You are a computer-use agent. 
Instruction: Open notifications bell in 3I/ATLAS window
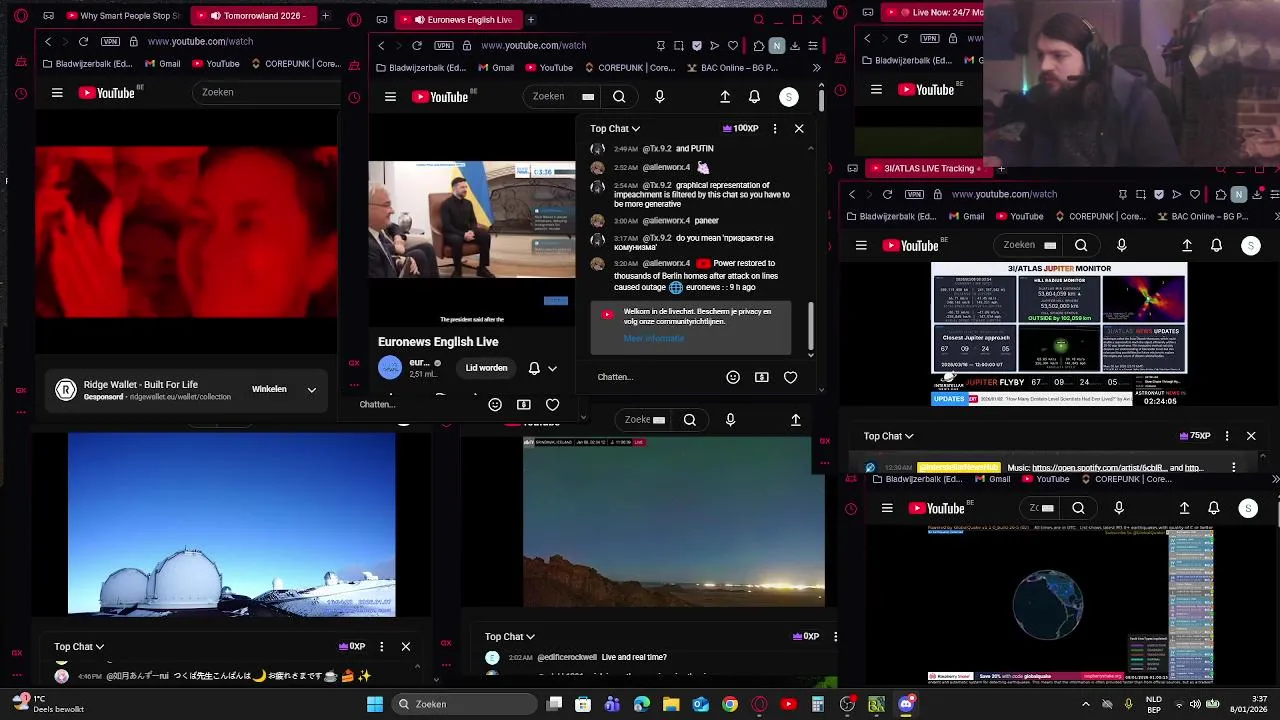[1216, 245]
